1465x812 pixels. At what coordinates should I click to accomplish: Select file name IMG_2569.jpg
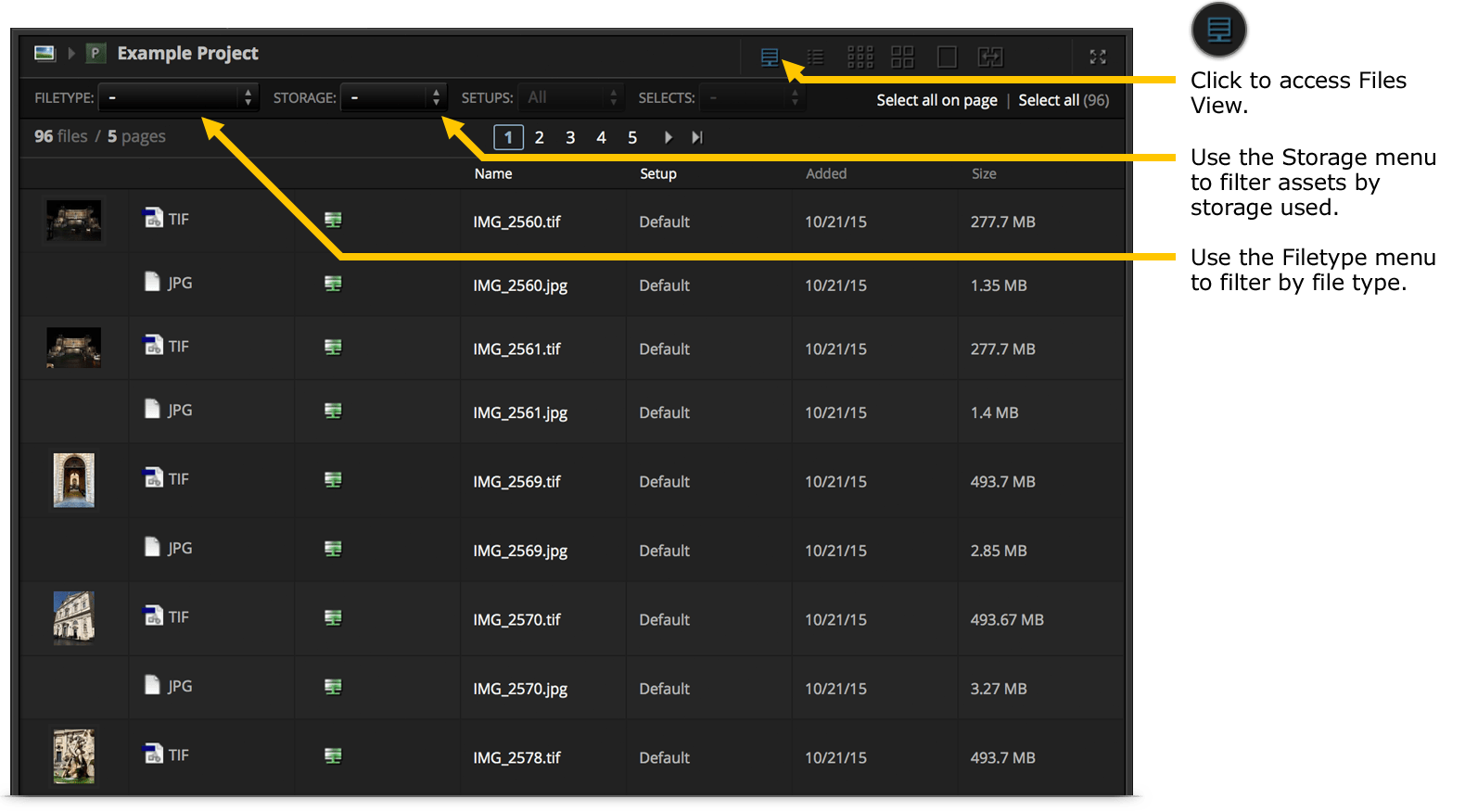click(x=520, y=551)
